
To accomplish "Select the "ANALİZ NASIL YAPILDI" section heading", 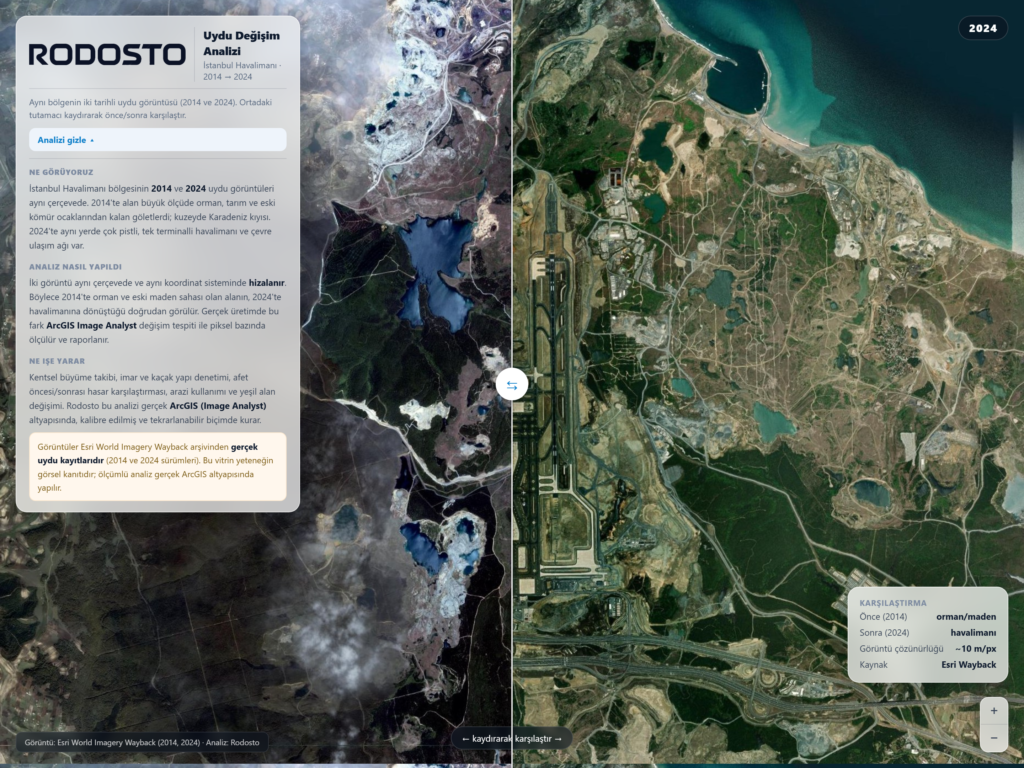I will click(75, 266).
